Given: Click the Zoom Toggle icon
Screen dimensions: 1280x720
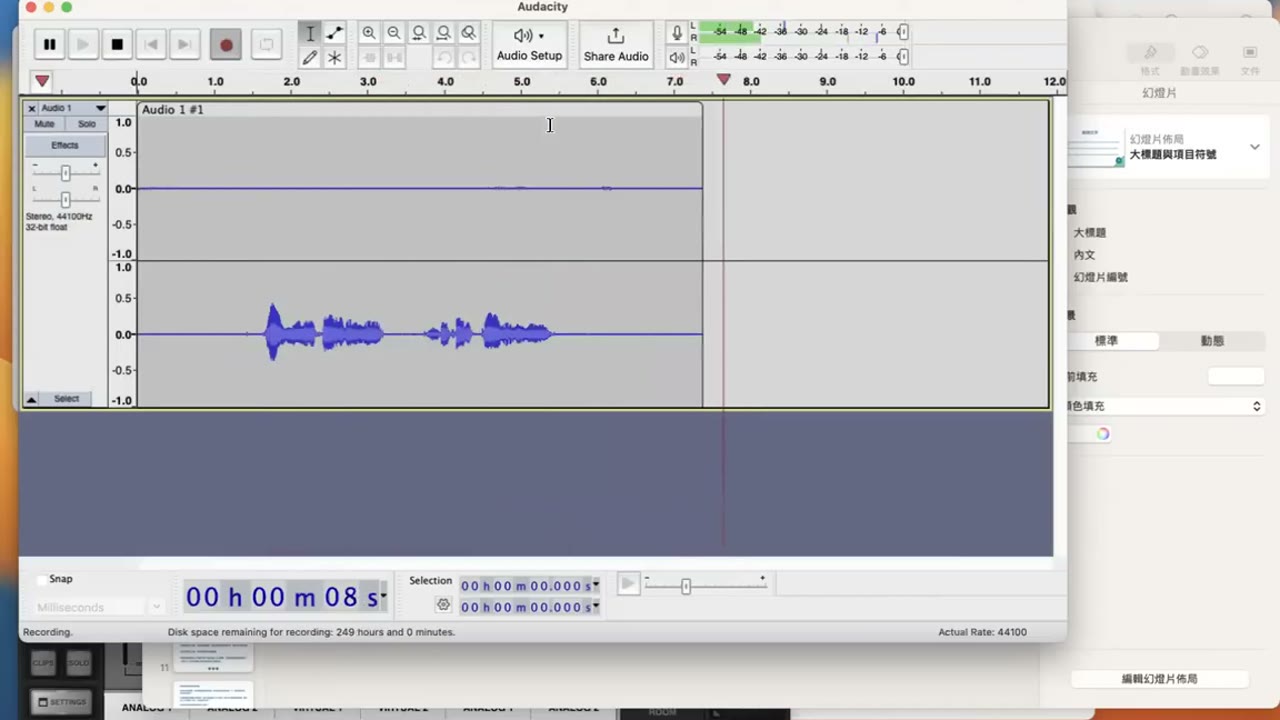Looking at the screenshot, I should click(469, 33).
